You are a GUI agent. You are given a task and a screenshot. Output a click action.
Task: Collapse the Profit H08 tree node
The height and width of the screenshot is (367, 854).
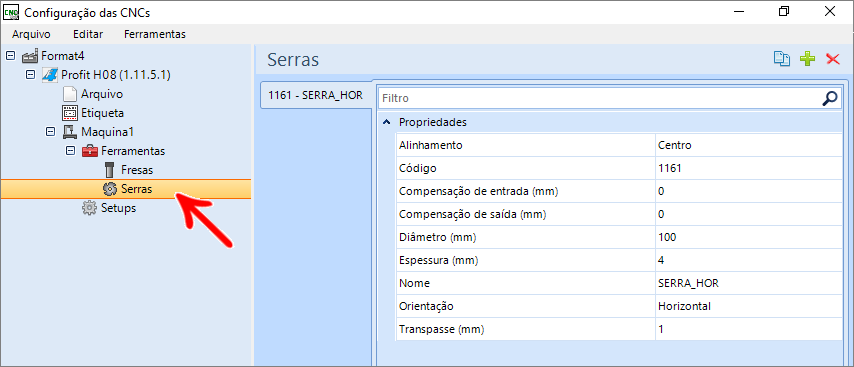tap(30, 75)
